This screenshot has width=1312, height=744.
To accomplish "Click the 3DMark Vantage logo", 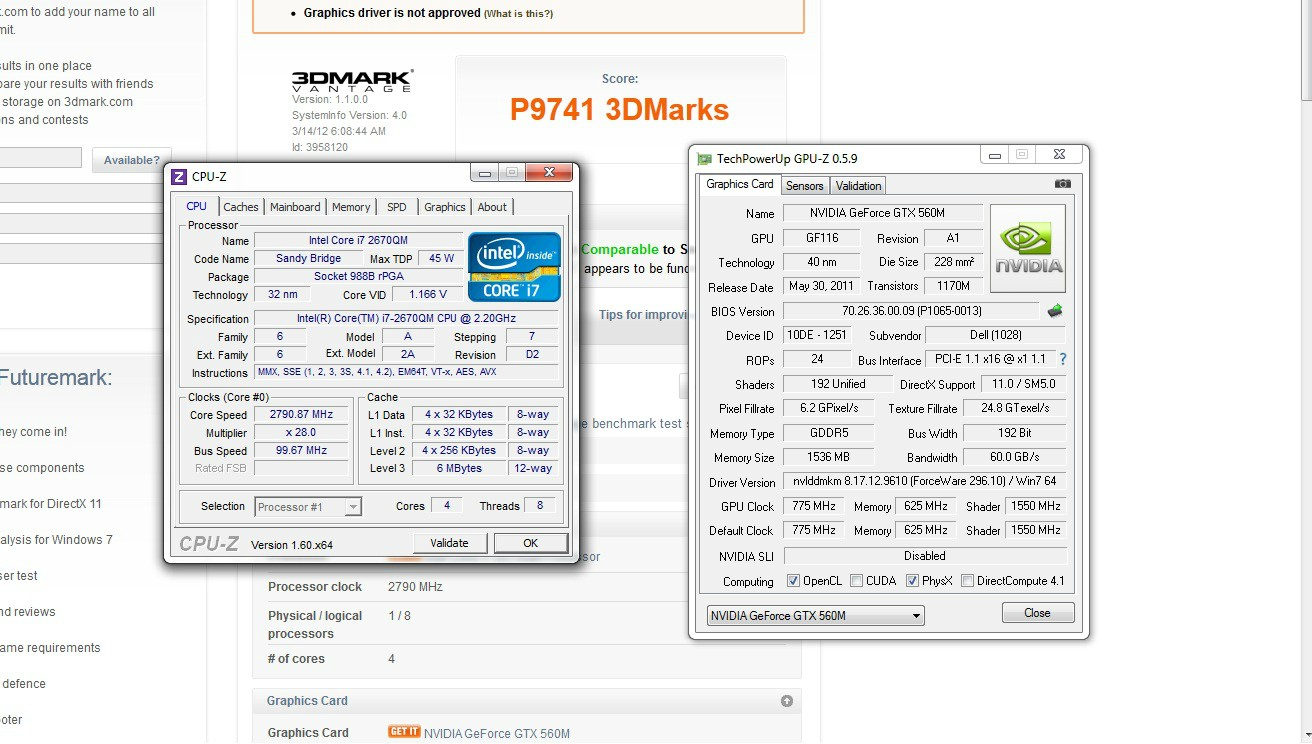I will (352, 81).
